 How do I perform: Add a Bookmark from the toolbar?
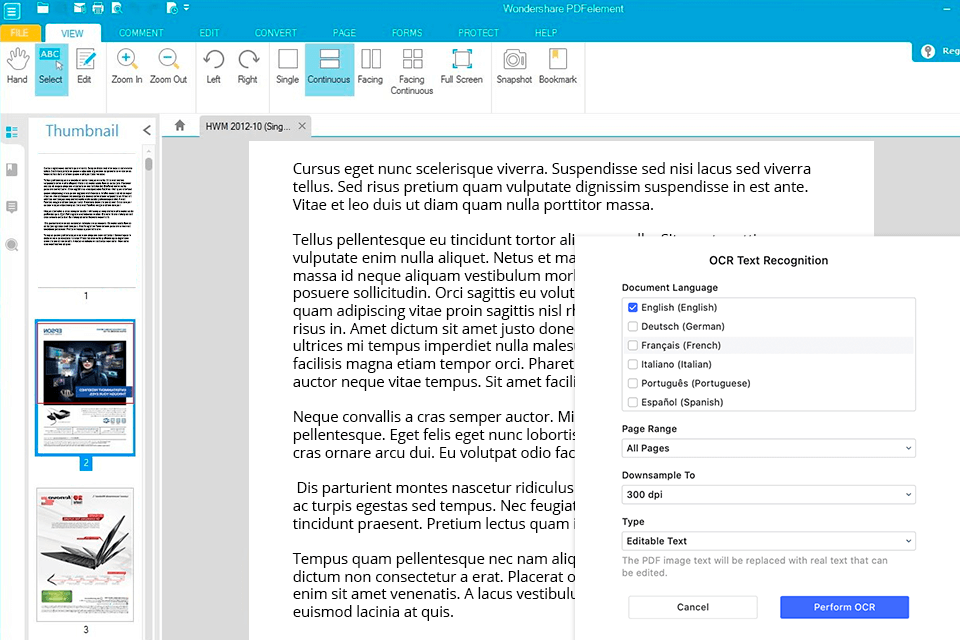pyautogui.click(x=557, y=66)
